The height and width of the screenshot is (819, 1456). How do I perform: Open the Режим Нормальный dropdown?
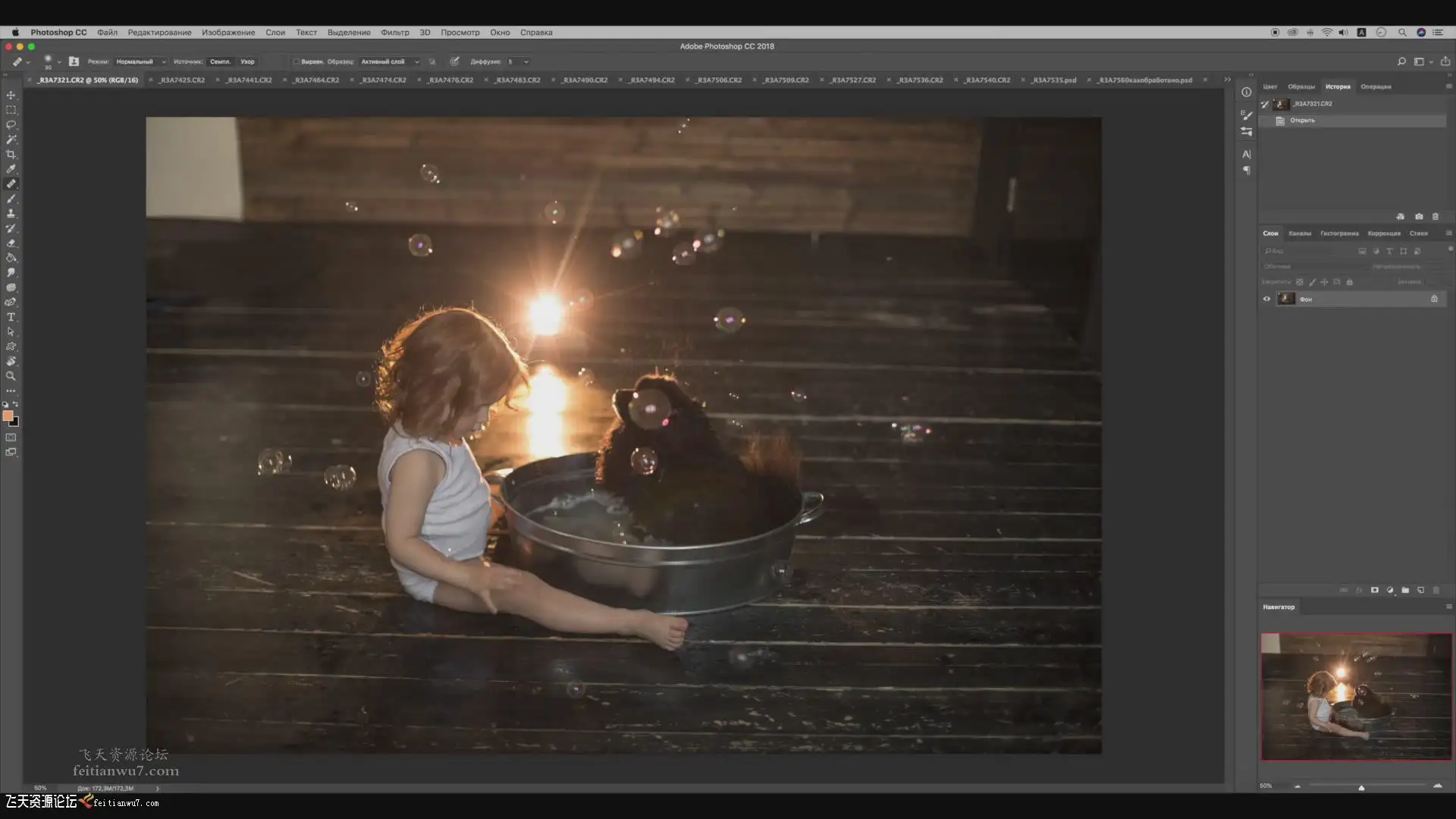(x=140, y=61)
